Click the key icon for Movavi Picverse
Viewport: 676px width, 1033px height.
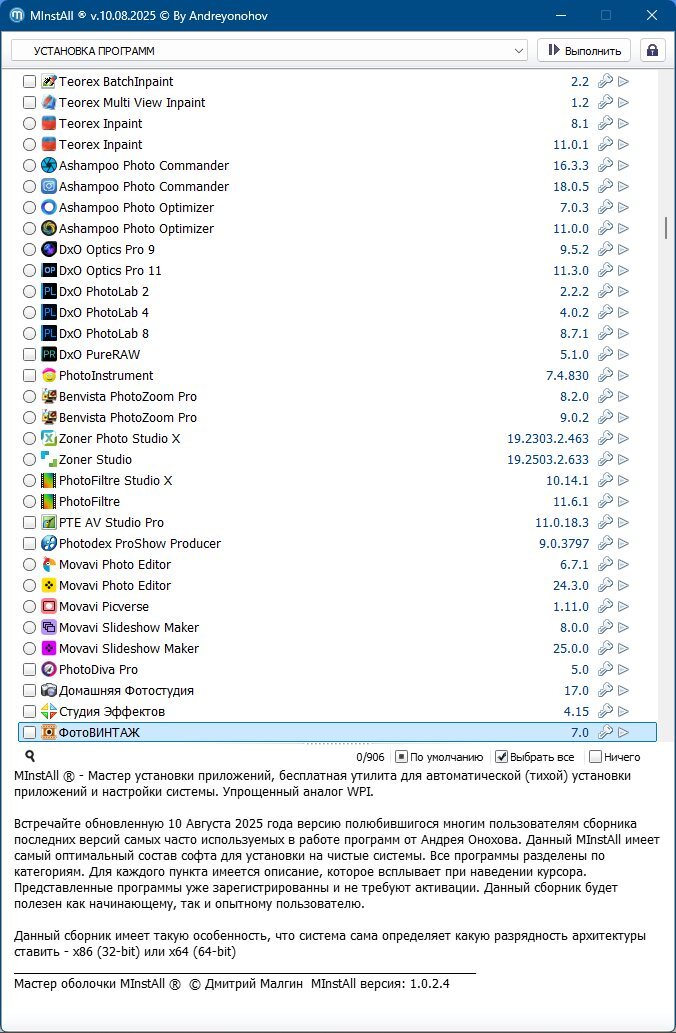[605, 607]
